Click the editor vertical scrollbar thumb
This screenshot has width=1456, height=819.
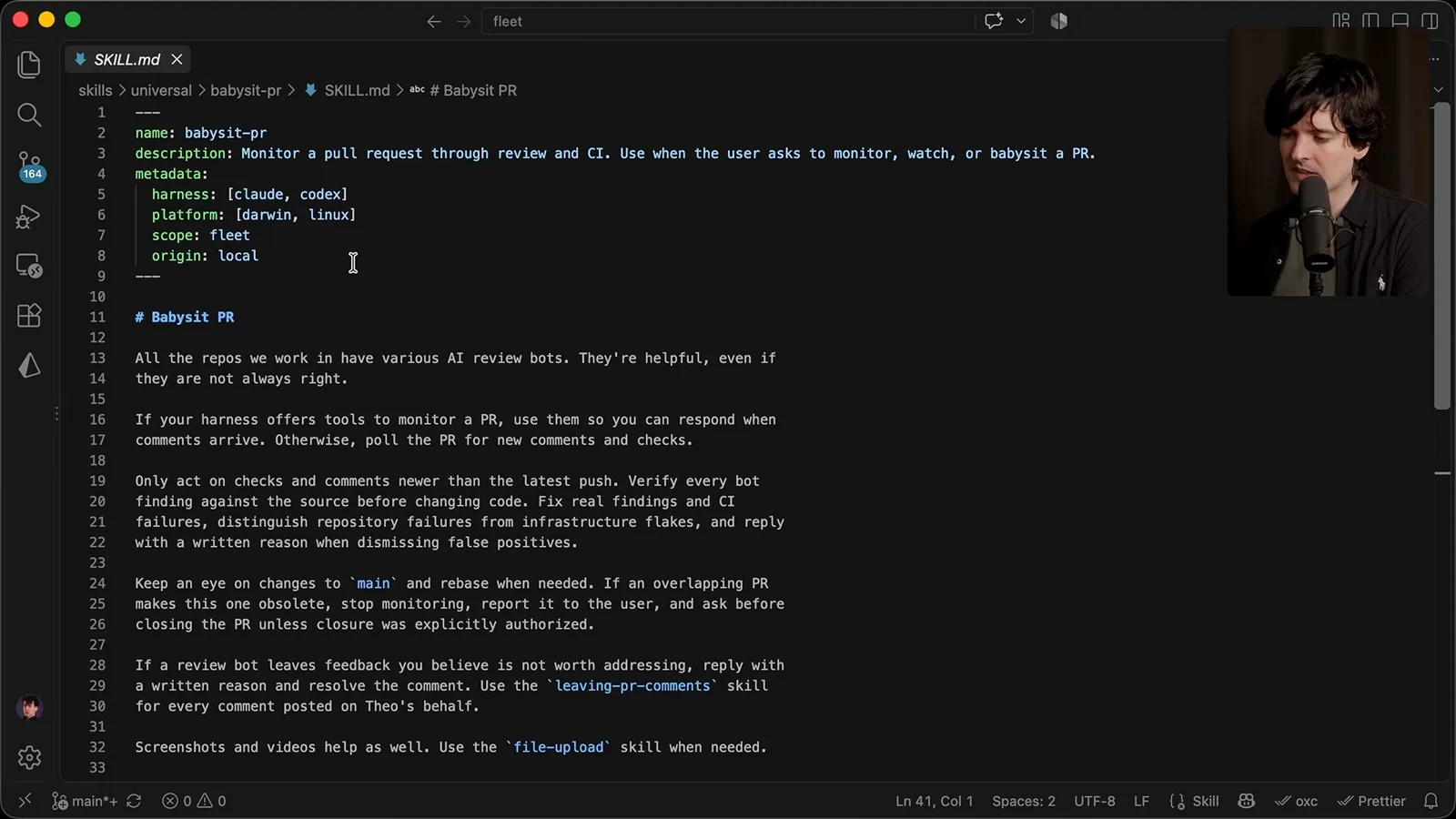tap(1442, 257)
